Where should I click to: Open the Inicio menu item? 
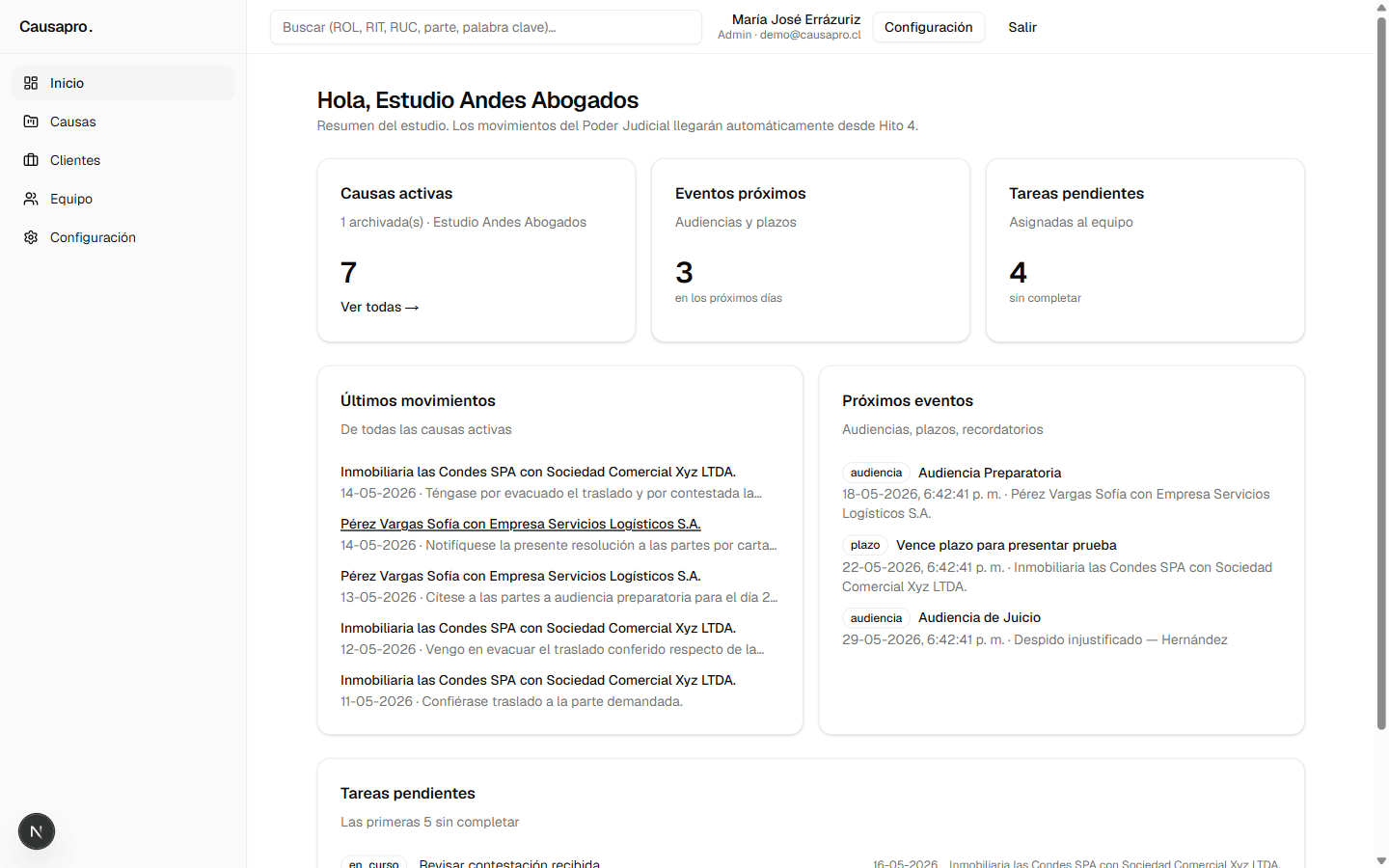coord(123,83)
